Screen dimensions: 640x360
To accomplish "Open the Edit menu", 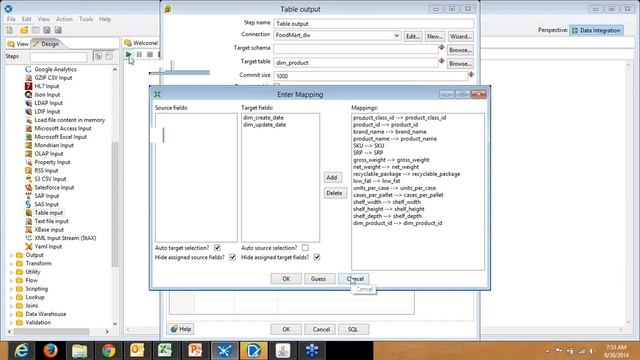I will pyautogui.click(x=27, y=19).
